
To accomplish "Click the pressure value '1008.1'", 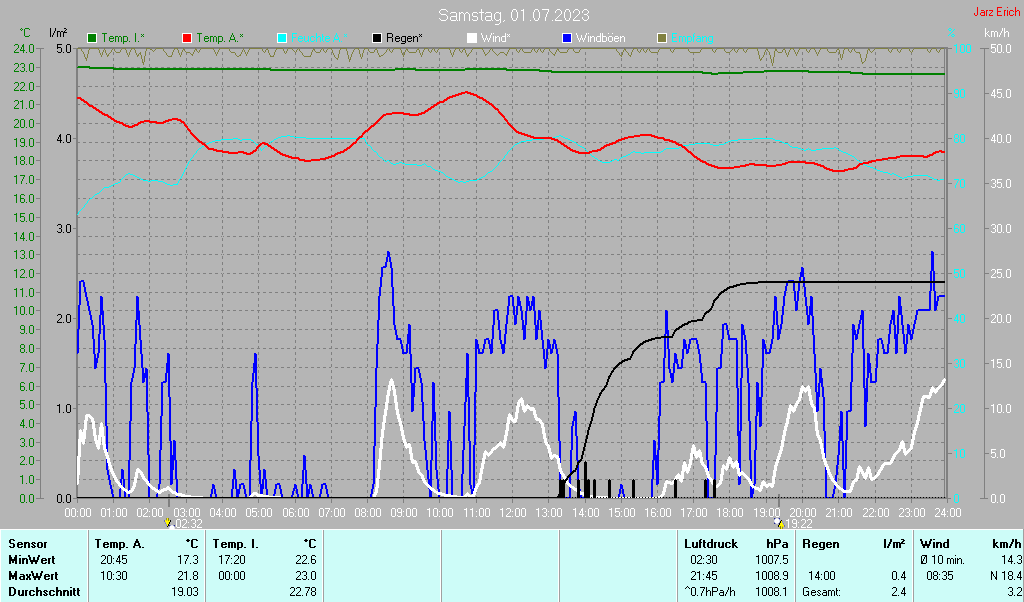I will point(772,592).
